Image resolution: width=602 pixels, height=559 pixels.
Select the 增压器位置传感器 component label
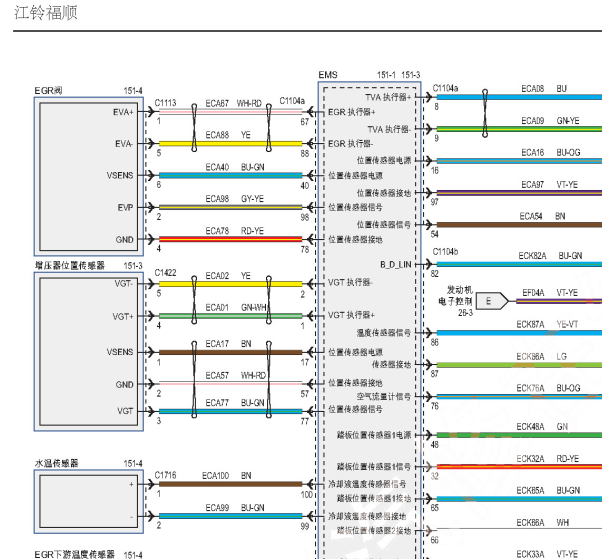[x=69, y=266]
